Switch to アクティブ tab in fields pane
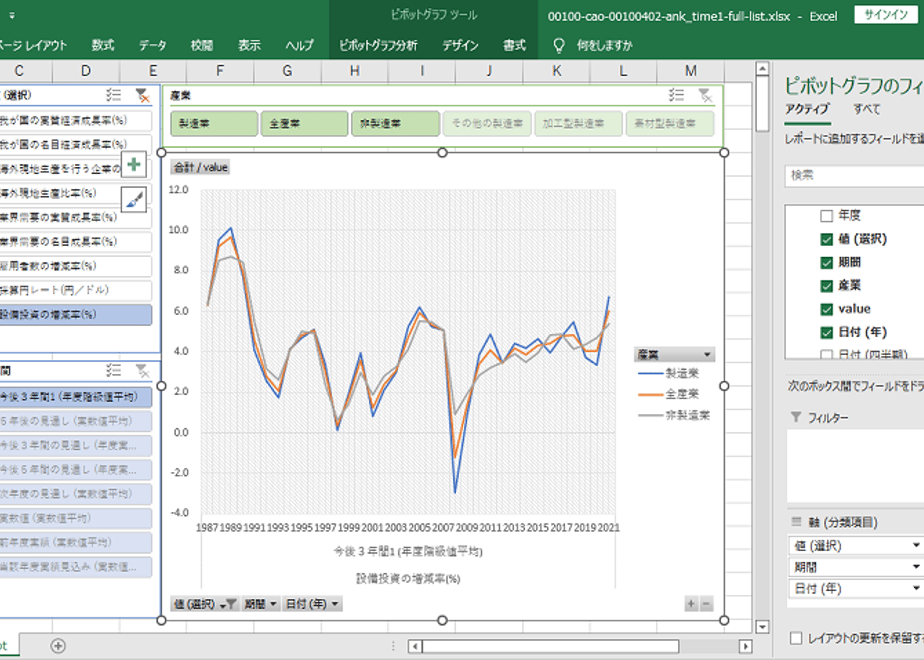Viewport: 924px width, 660px height. point(807,109)
